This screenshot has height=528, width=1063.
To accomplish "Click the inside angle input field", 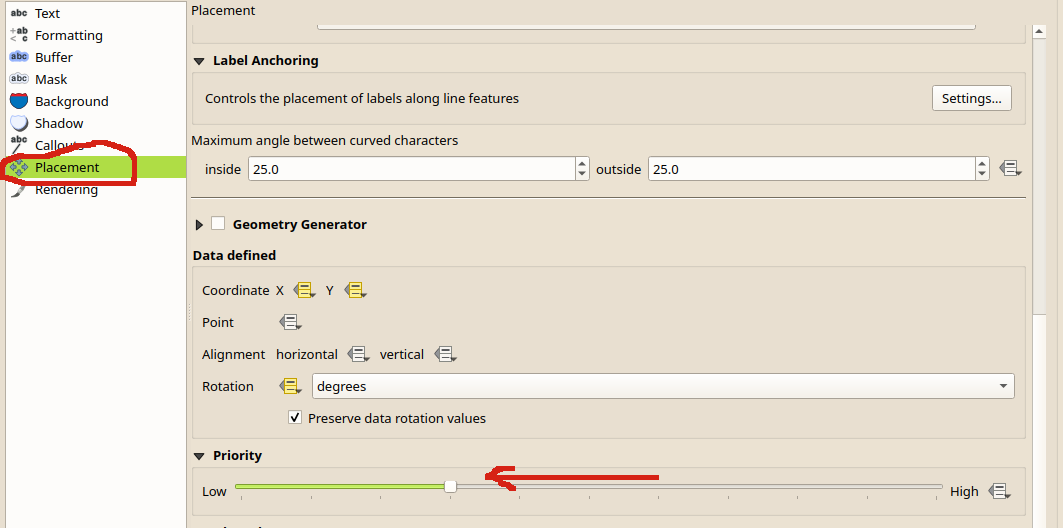I will click(410, 169).
